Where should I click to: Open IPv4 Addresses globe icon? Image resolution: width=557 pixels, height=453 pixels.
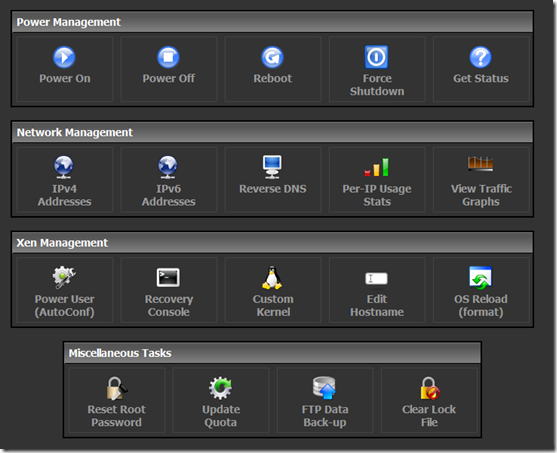64,167
